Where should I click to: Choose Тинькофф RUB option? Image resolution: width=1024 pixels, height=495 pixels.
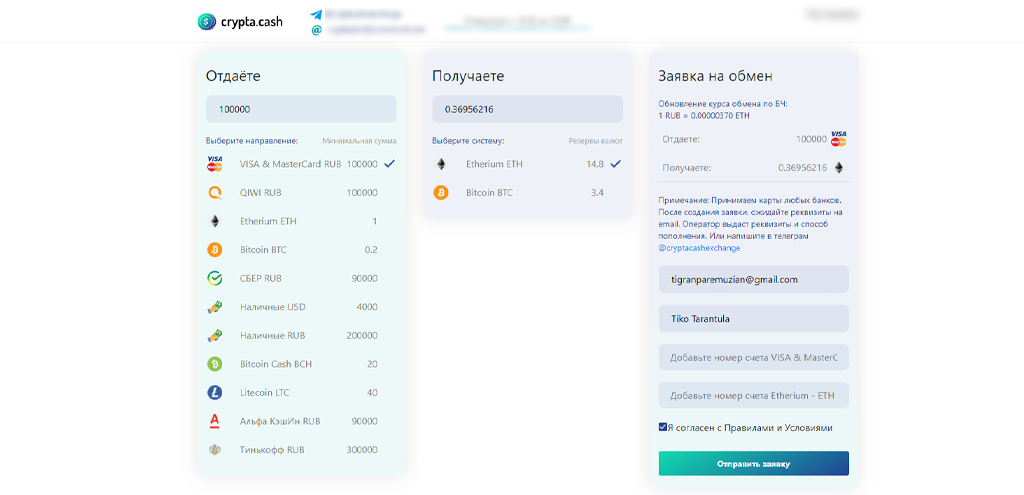tap(271, 450)
